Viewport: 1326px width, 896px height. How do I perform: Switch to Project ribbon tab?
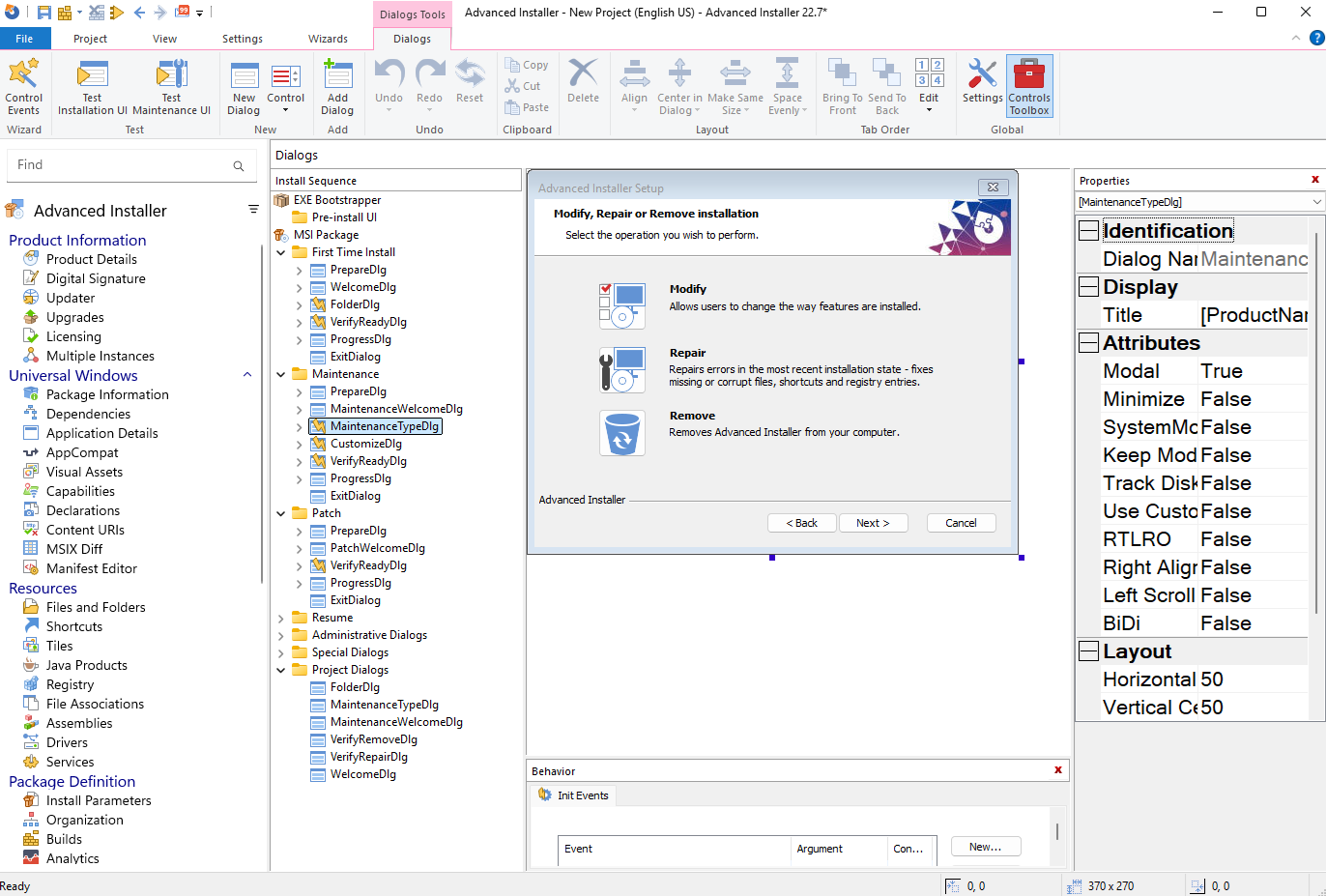[90, 39]
